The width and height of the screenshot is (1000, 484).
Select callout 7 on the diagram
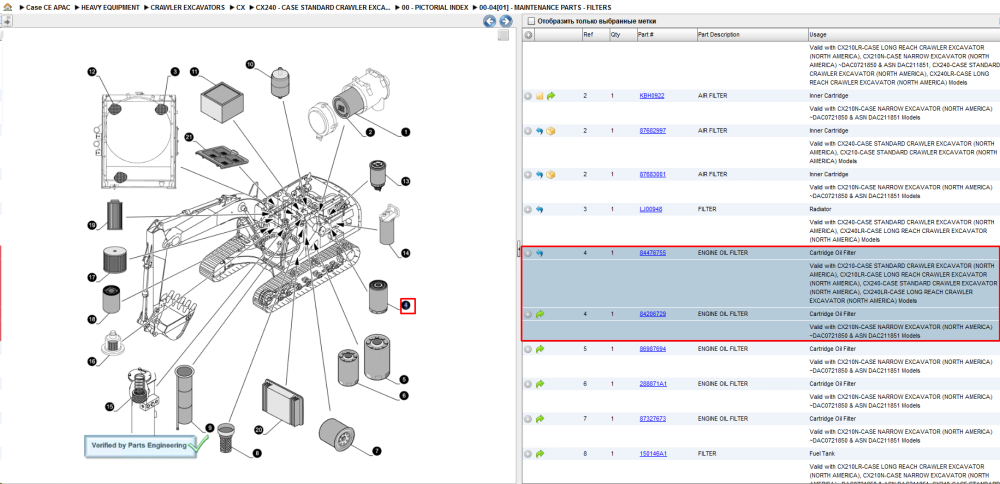tap(377, 451)
